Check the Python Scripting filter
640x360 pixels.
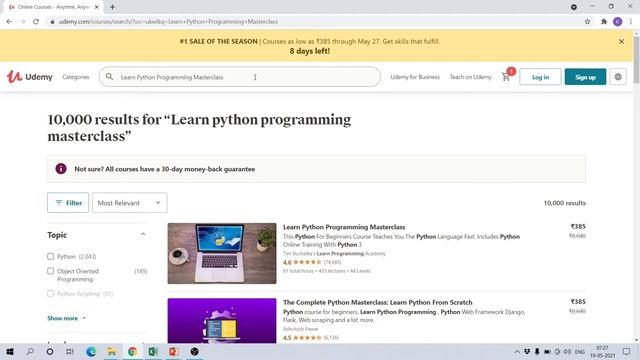51,293
